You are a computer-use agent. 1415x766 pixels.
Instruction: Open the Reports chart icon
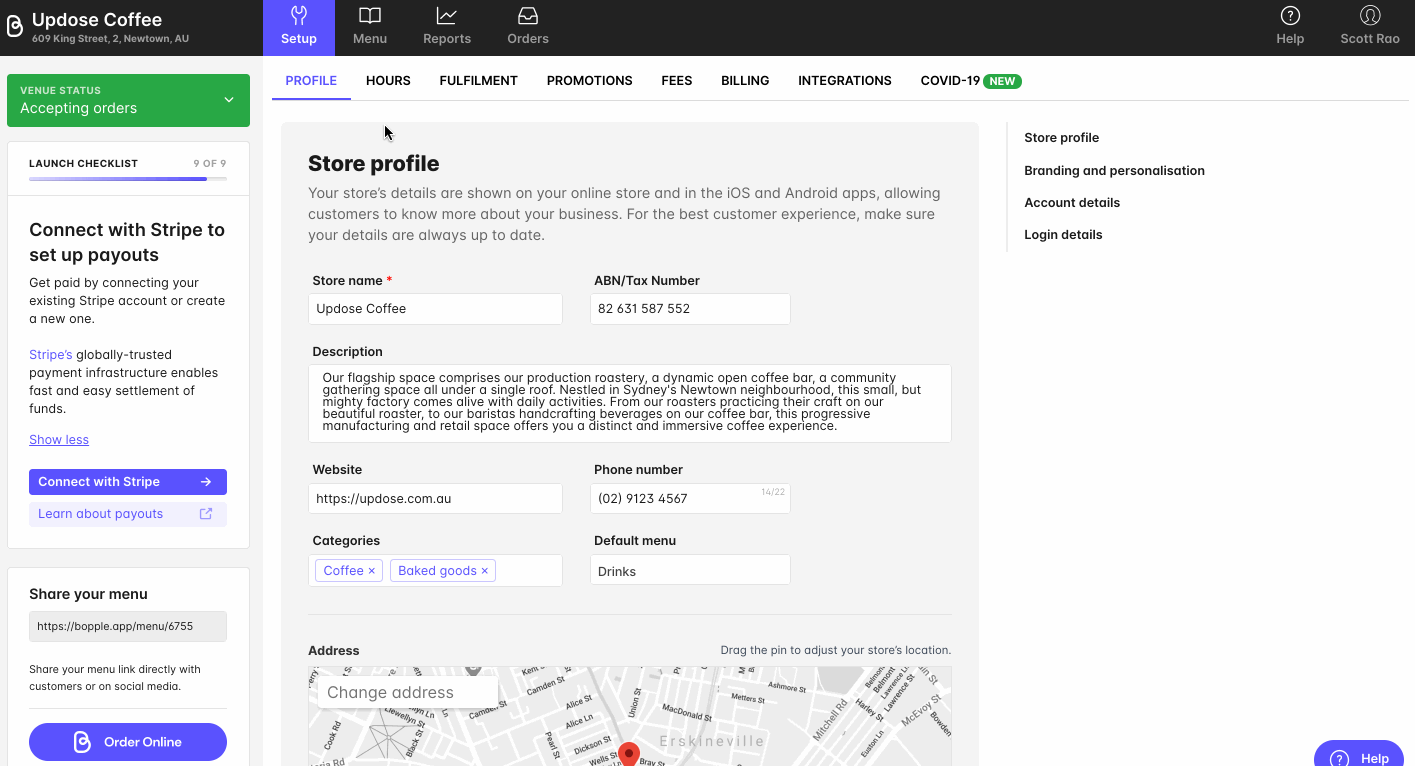(x=447, y=16)
